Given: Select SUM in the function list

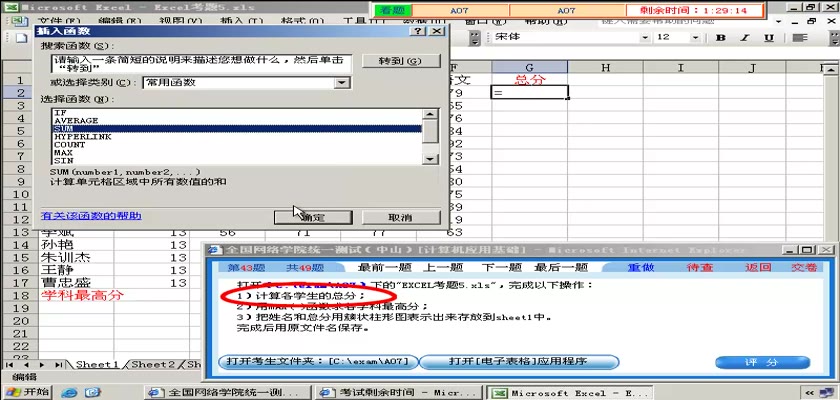Looking at the screenshot, I should (x=236, y=129).
